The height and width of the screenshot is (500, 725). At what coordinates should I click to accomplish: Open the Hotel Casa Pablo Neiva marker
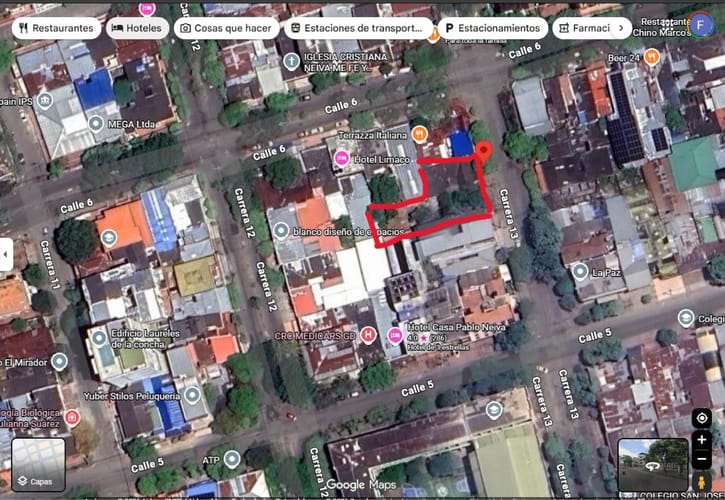click(x=395, y=335)
